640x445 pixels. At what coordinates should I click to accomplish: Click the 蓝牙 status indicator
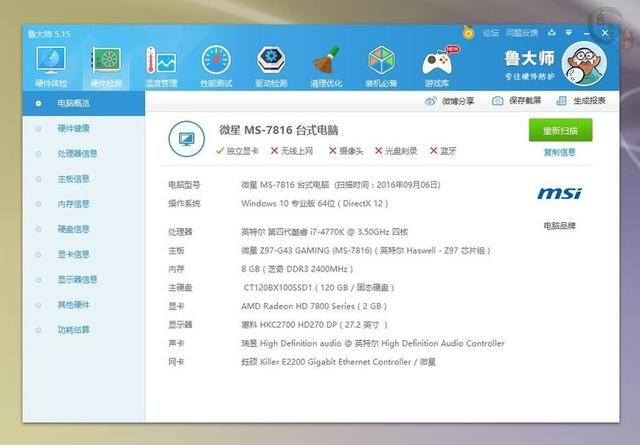click(443, 151)
